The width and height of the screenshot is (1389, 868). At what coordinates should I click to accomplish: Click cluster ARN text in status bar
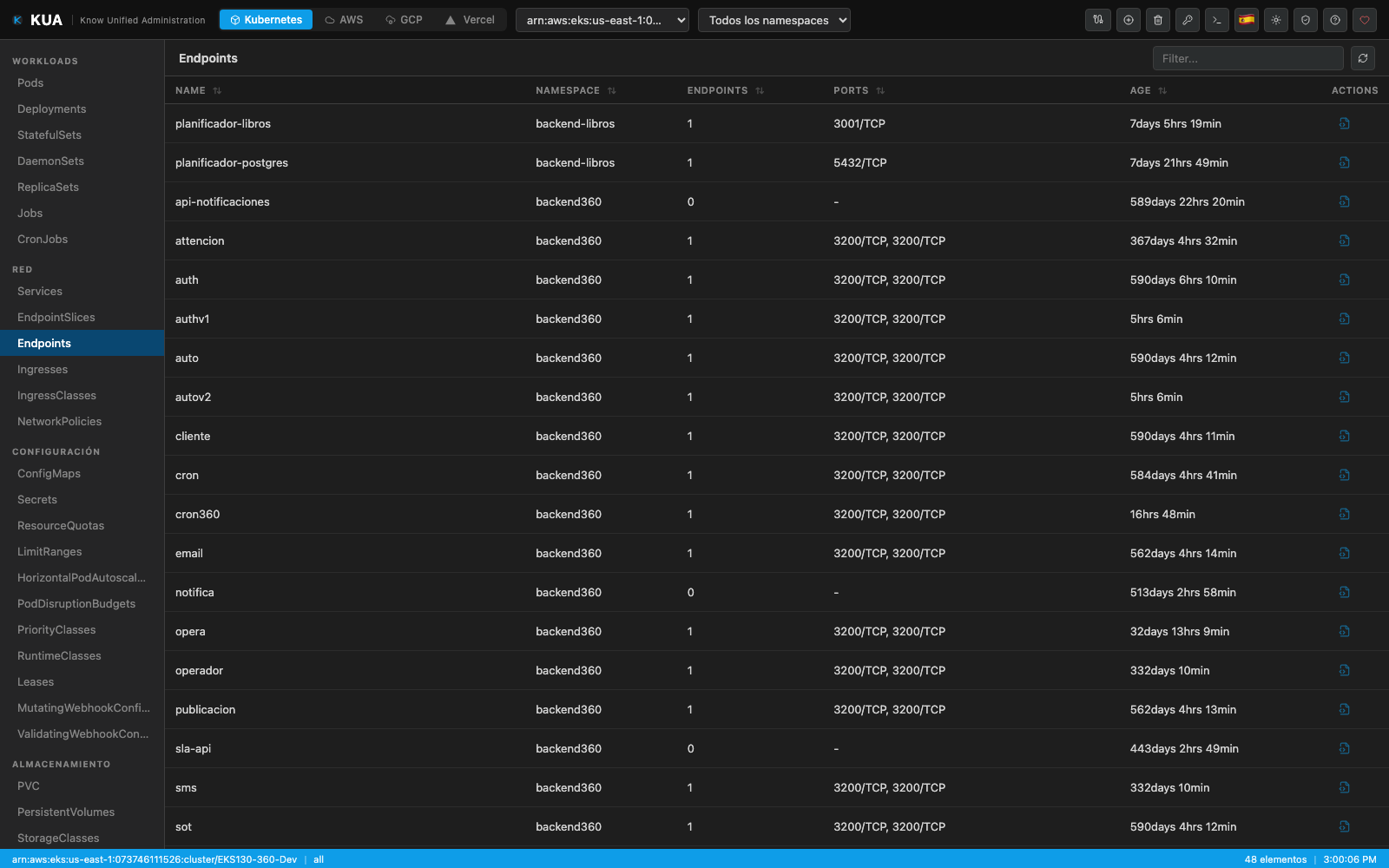155,859
